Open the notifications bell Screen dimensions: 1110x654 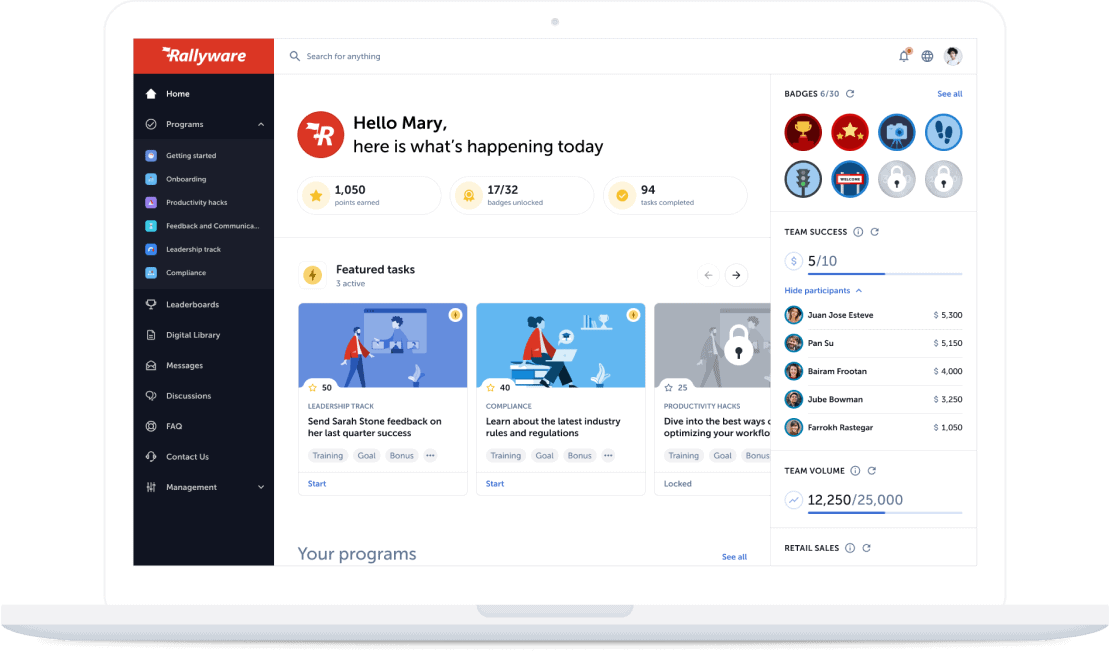tap(904, 56)
